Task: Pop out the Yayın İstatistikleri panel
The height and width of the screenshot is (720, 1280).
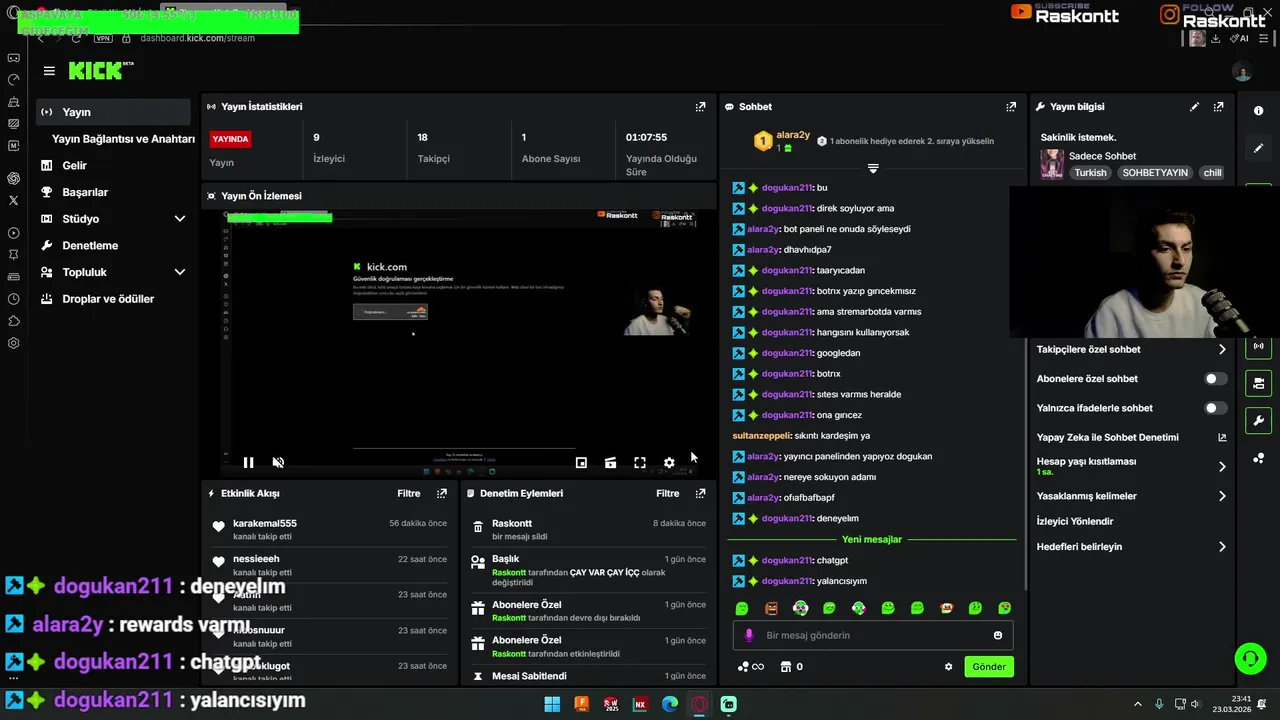Action: (700, 106)
